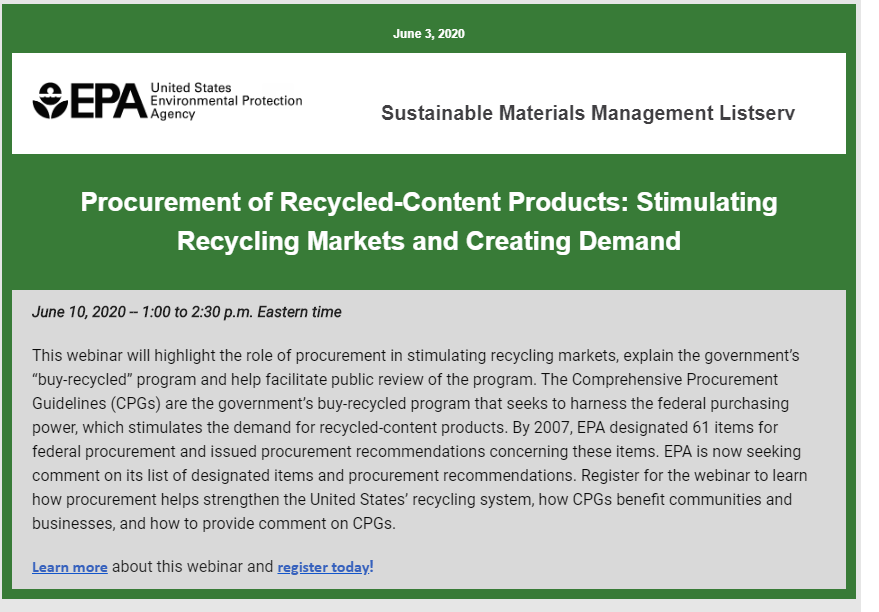Click the quoted "buy-recycled" phrase

click(79, 380)
